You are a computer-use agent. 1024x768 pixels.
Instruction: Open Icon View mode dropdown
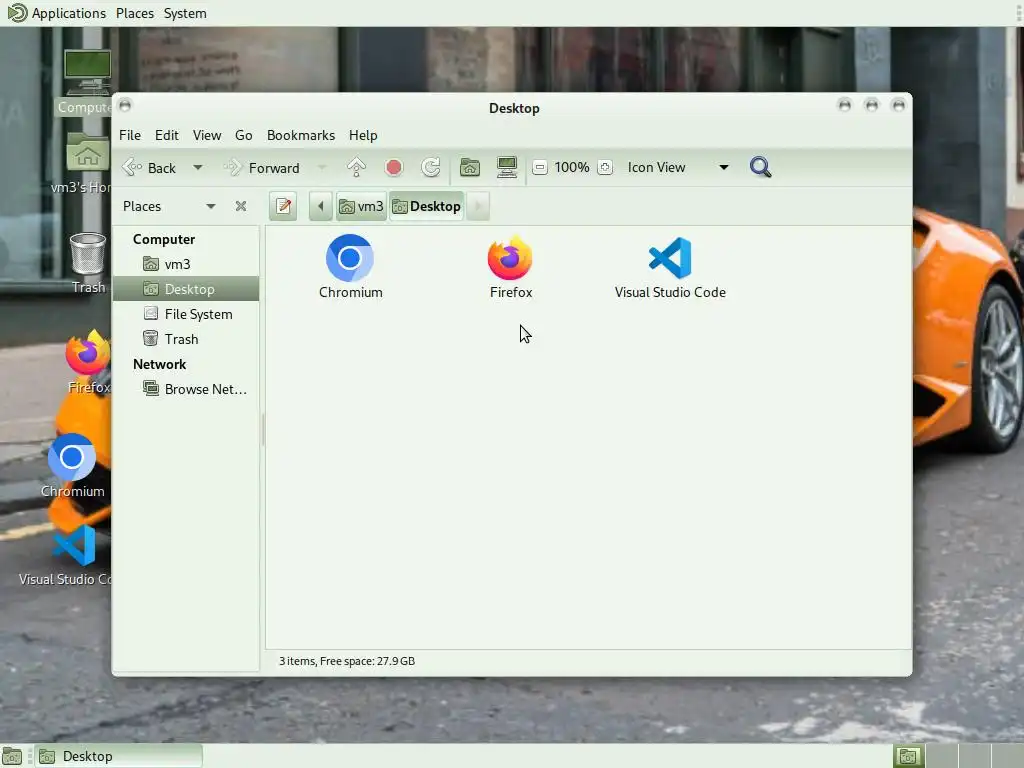677,168
